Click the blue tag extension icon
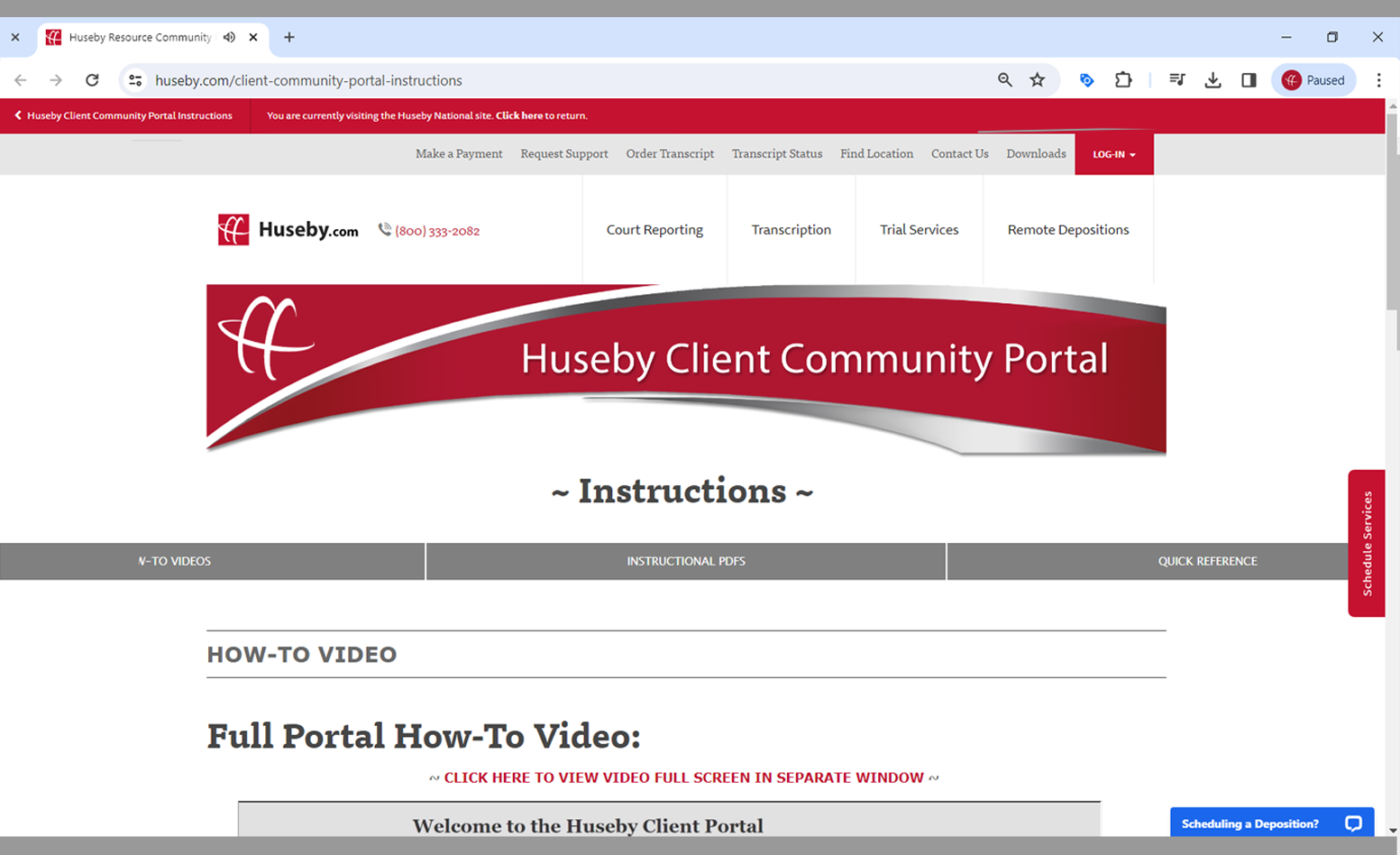The height and width of the screenshot is (855, 1400). (1086, 80)
